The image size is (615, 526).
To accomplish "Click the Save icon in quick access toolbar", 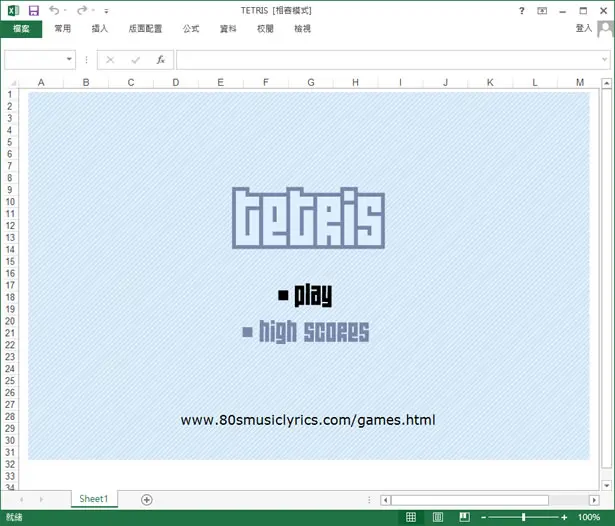I will point(34,11).
